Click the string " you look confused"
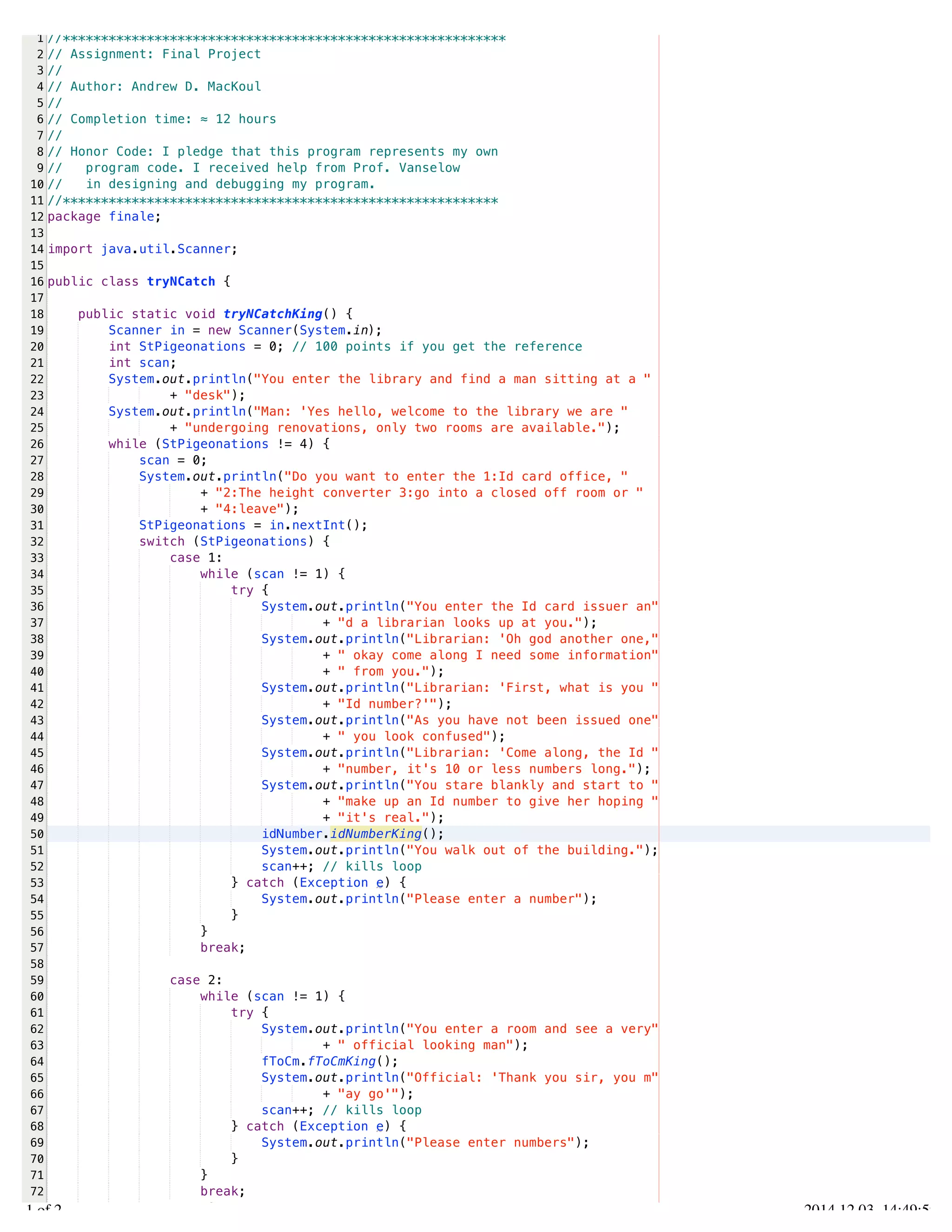The height and width of the screenshot is (1232, 952). [x=414, y=736]
